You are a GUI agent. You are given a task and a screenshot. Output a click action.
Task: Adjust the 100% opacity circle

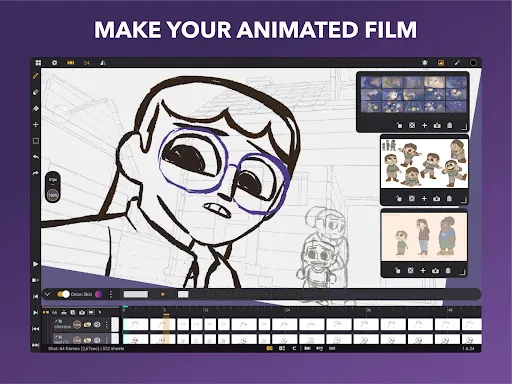[x=53, y=195]
